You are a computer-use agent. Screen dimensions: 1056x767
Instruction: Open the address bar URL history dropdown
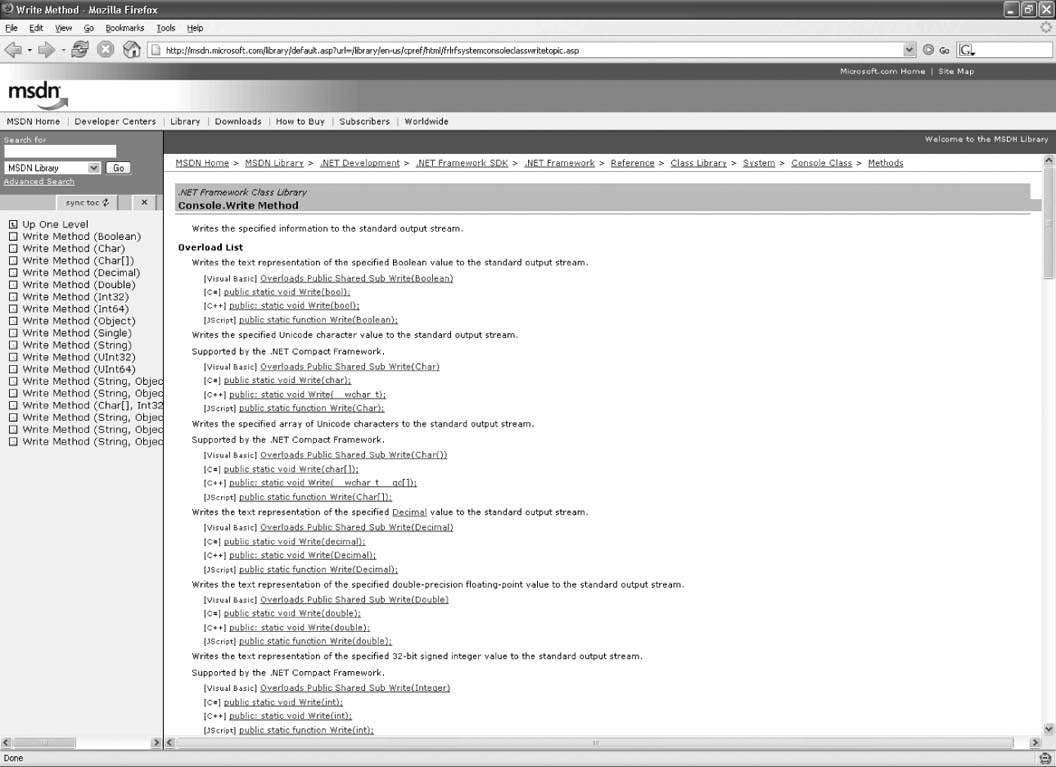(909, 50)
